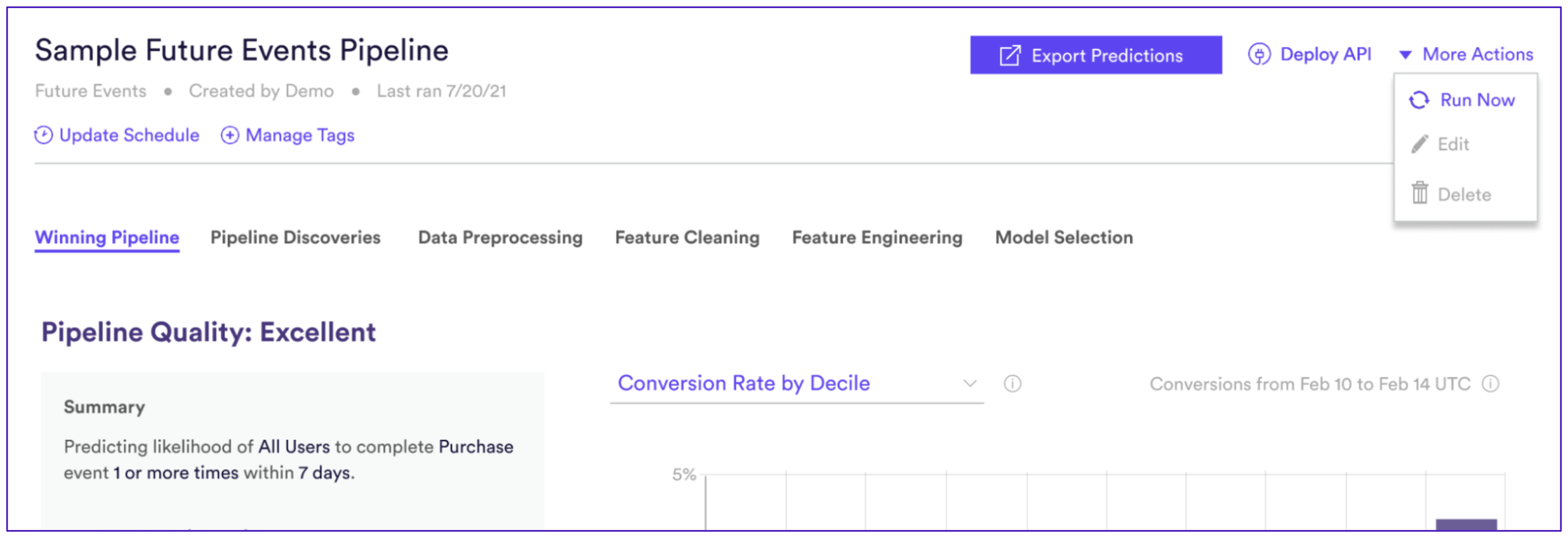Click the Run Now refresh icon
The image size is (1568, 537).
click(x=1419, y=100)
